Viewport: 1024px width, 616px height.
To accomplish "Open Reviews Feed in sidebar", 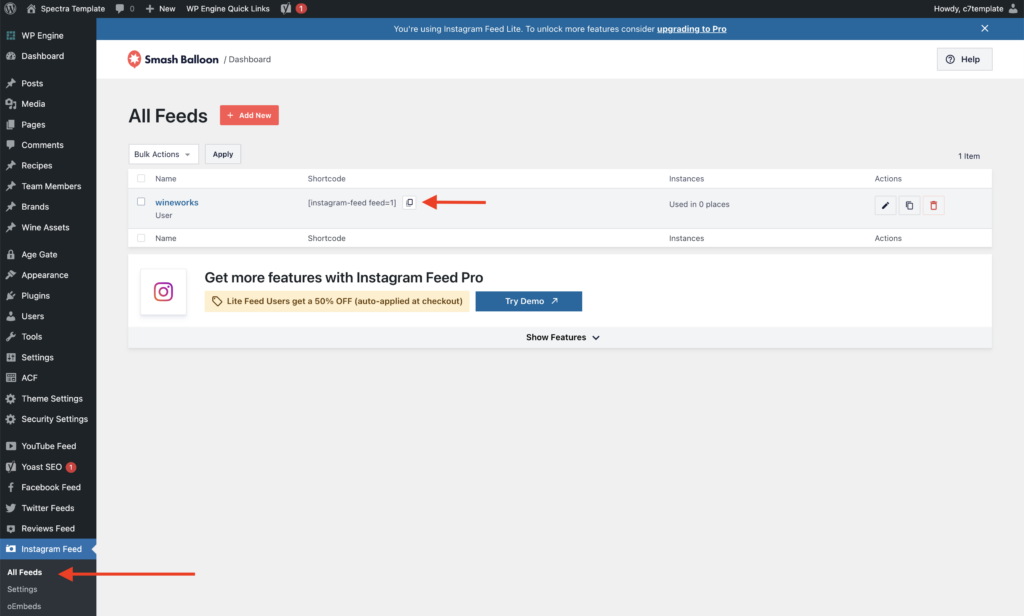I will pos(48,528).
